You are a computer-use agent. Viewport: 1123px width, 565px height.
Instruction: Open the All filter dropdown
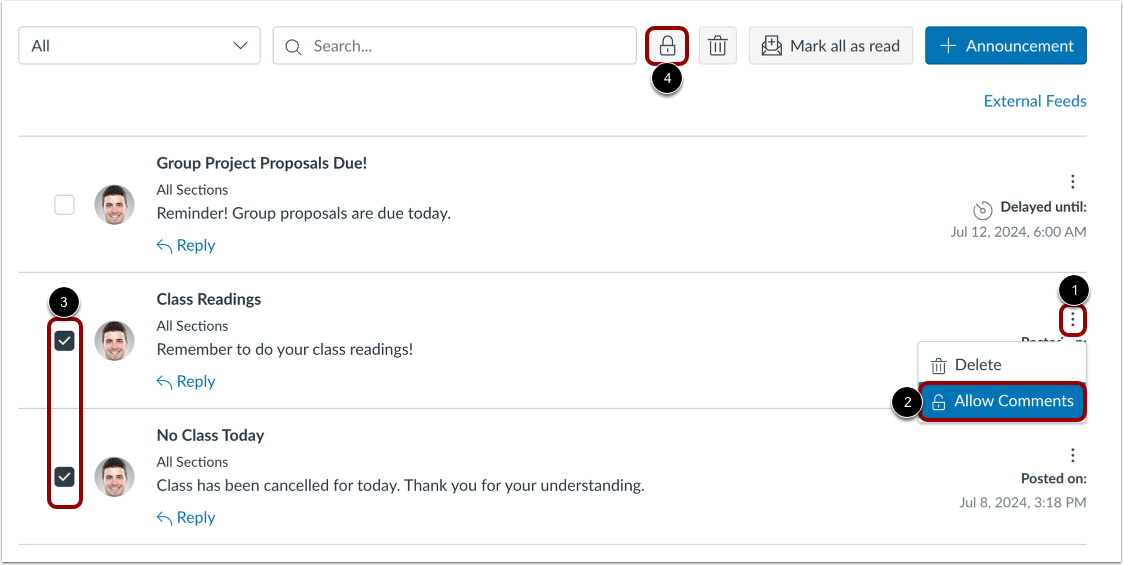[139, 46]
